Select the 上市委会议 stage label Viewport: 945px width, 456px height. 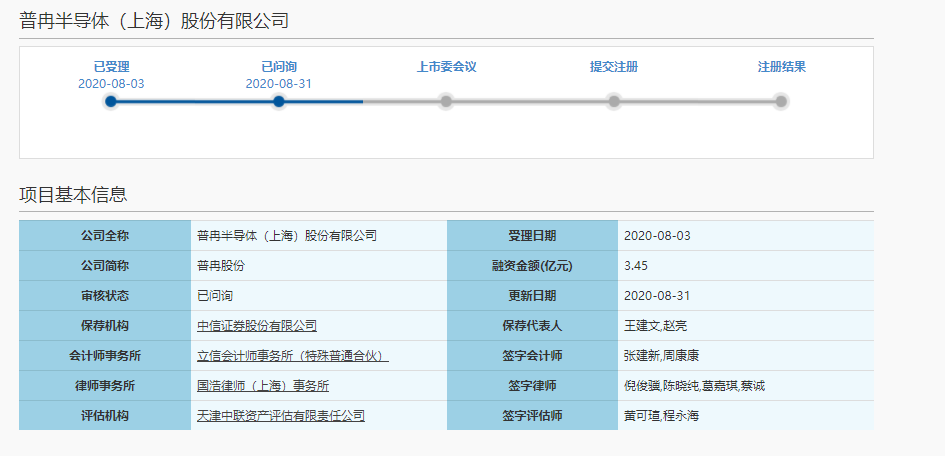[x=446, y=67]
